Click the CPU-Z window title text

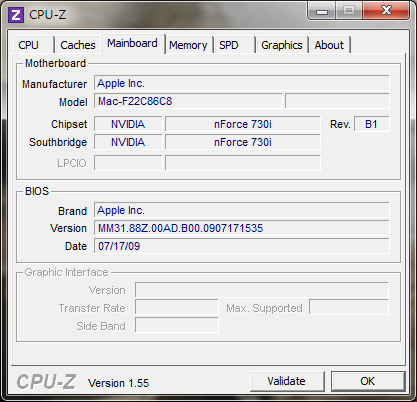tap(48, 15)
